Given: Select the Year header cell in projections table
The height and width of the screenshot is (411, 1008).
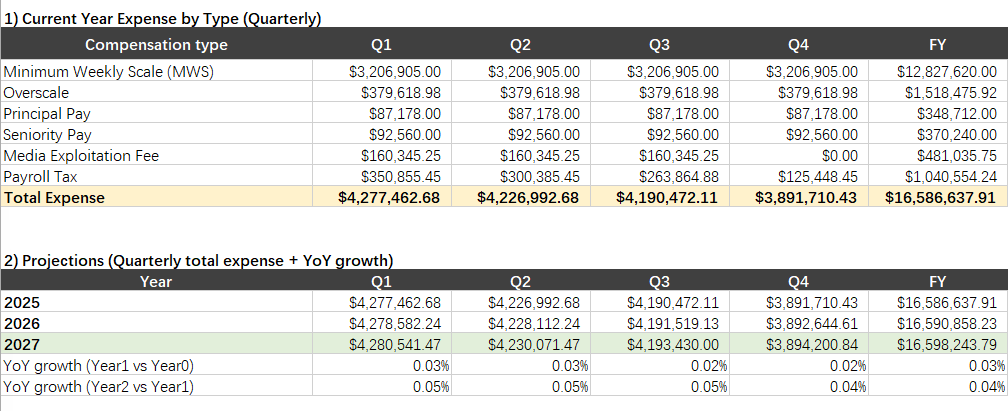Looking at the screenshot, I should tap(156, 281).
